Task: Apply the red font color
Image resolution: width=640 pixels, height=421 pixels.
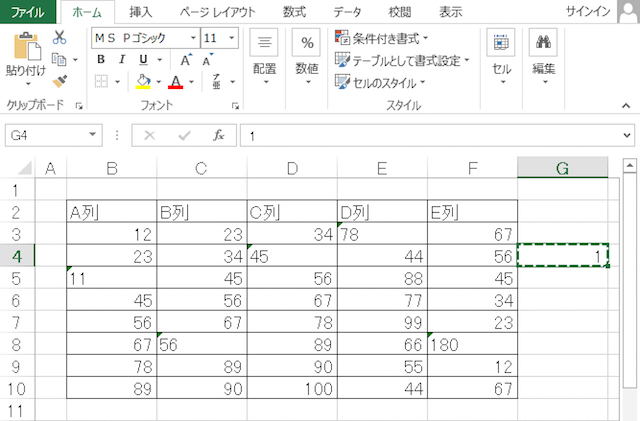Action: pyautogui.click(x=176, y=81)
